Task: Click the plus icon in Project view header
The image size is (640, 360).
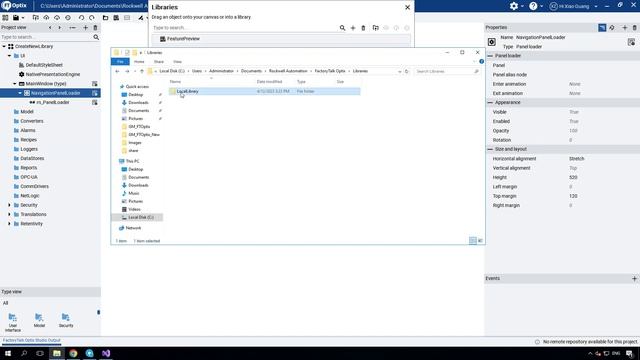Action: [x=86, y=27]
